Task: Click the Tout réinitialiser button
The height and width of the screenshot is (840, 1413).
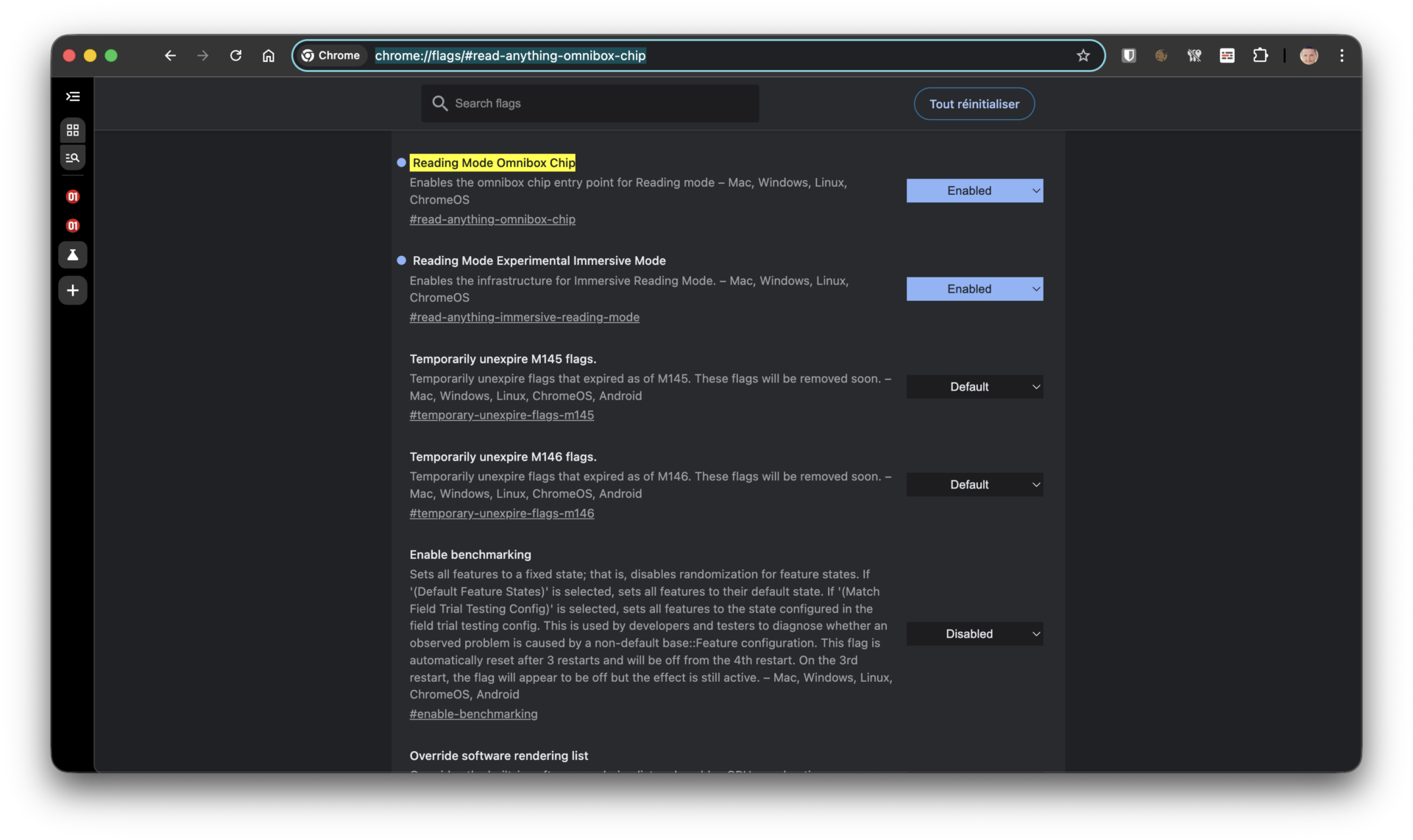Action: 974,104
